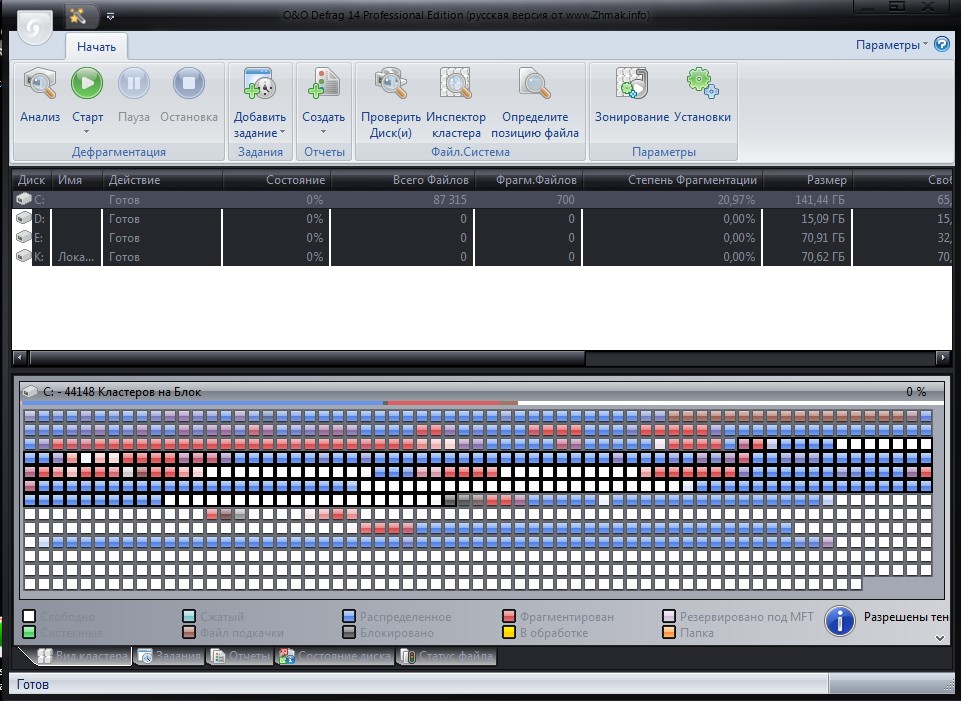Click the disk list scrollbar right arrow
Screen dimensions: 961x701
tap(943, 357)
